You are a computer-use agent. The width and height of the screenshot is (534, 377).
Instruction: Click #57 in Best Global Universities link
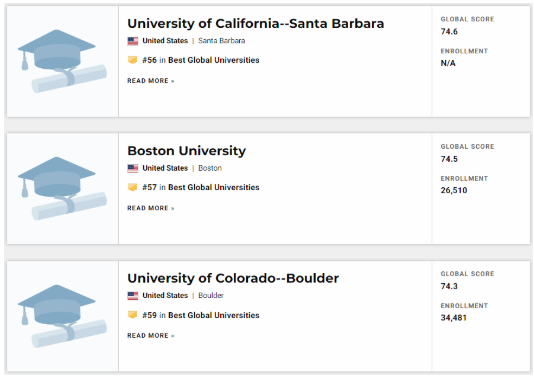(201, 187)
